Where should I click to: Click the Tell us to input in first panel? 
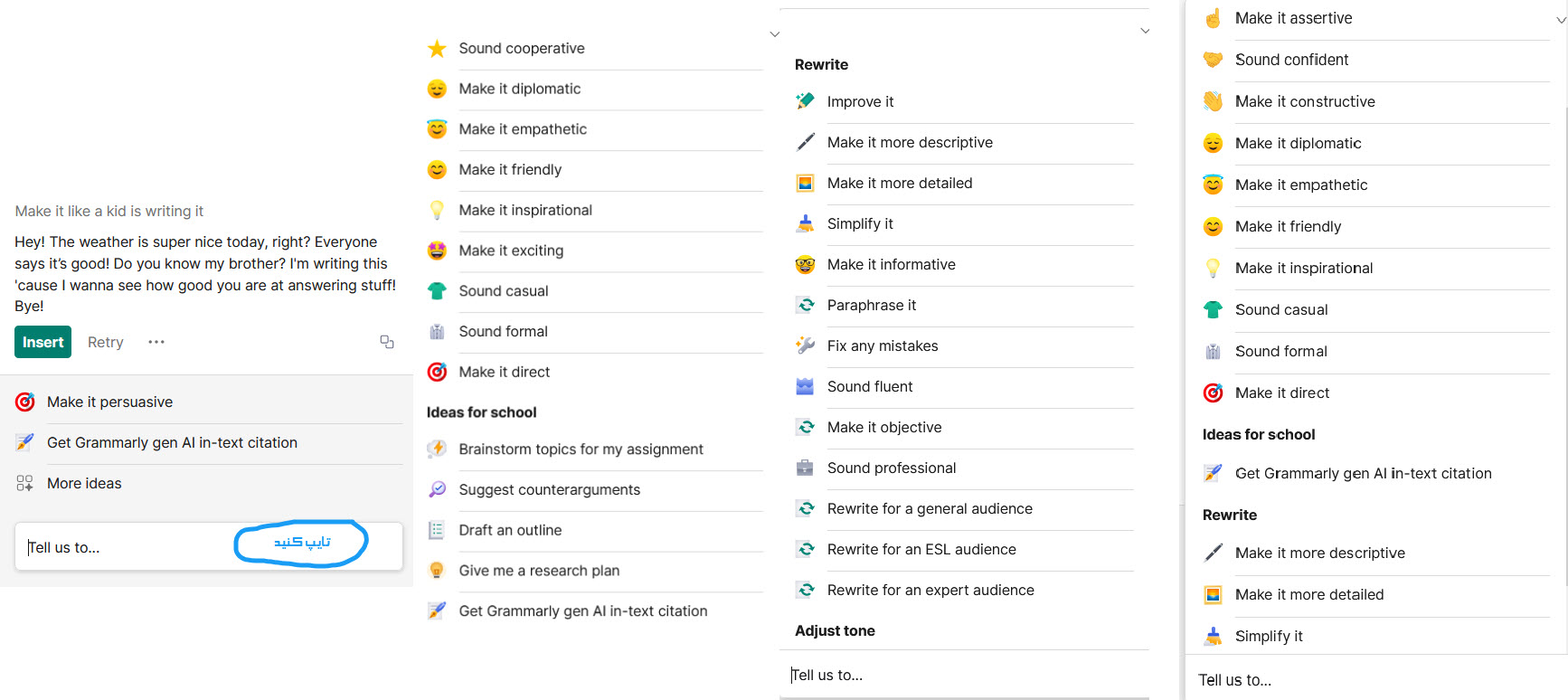click(209, 546)
